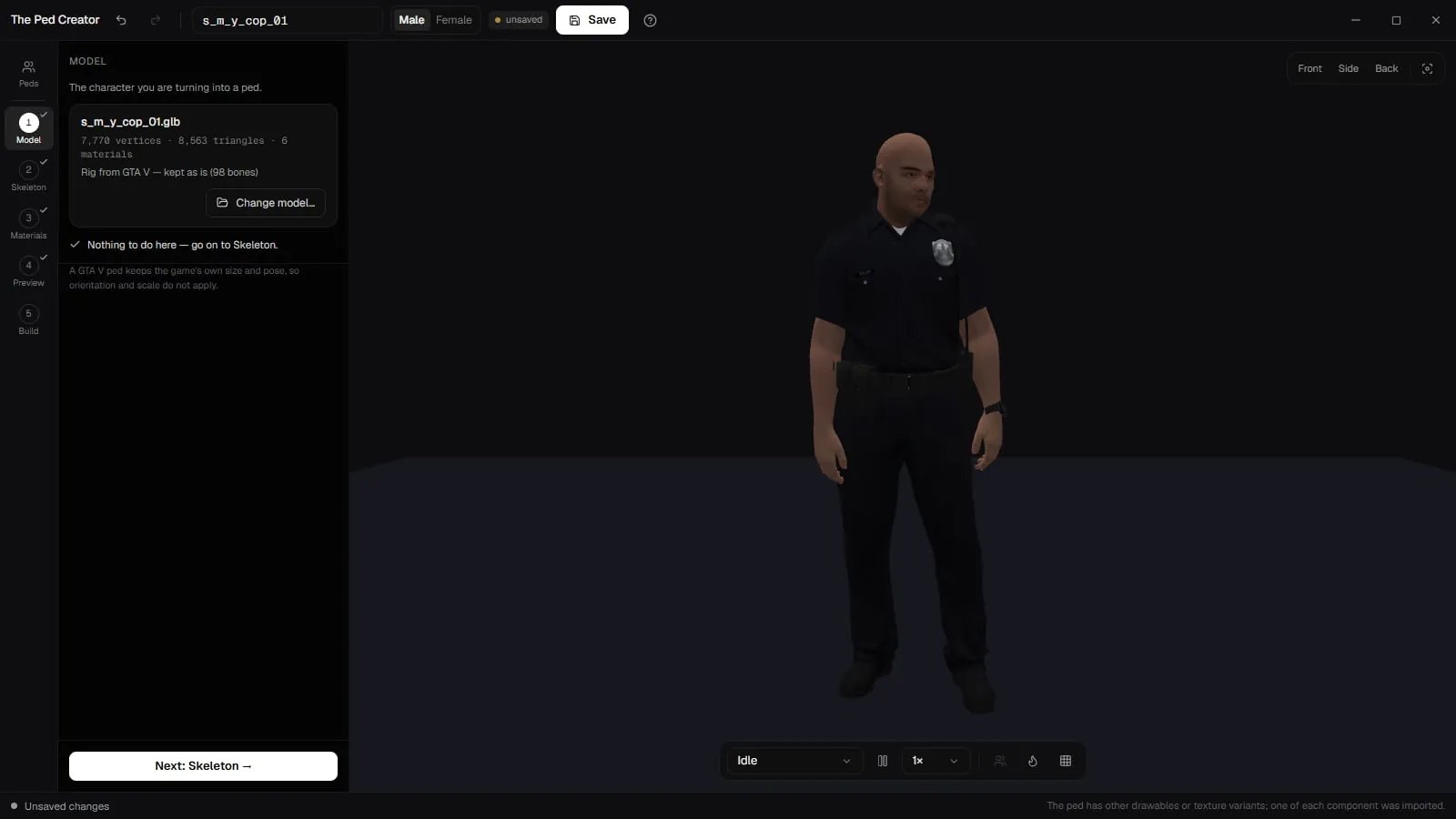Click the MODEL section heading
This screenshot has height=819, width=1456.
(x=87, y=61)
